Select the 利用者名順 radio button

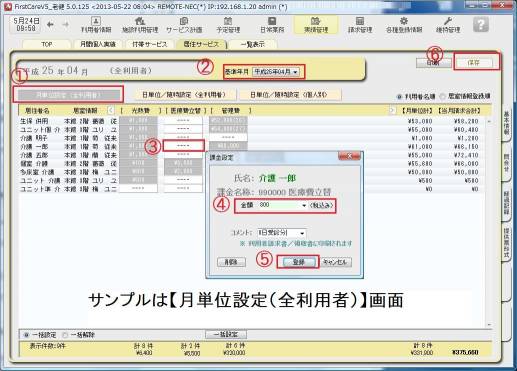[399, 97]
